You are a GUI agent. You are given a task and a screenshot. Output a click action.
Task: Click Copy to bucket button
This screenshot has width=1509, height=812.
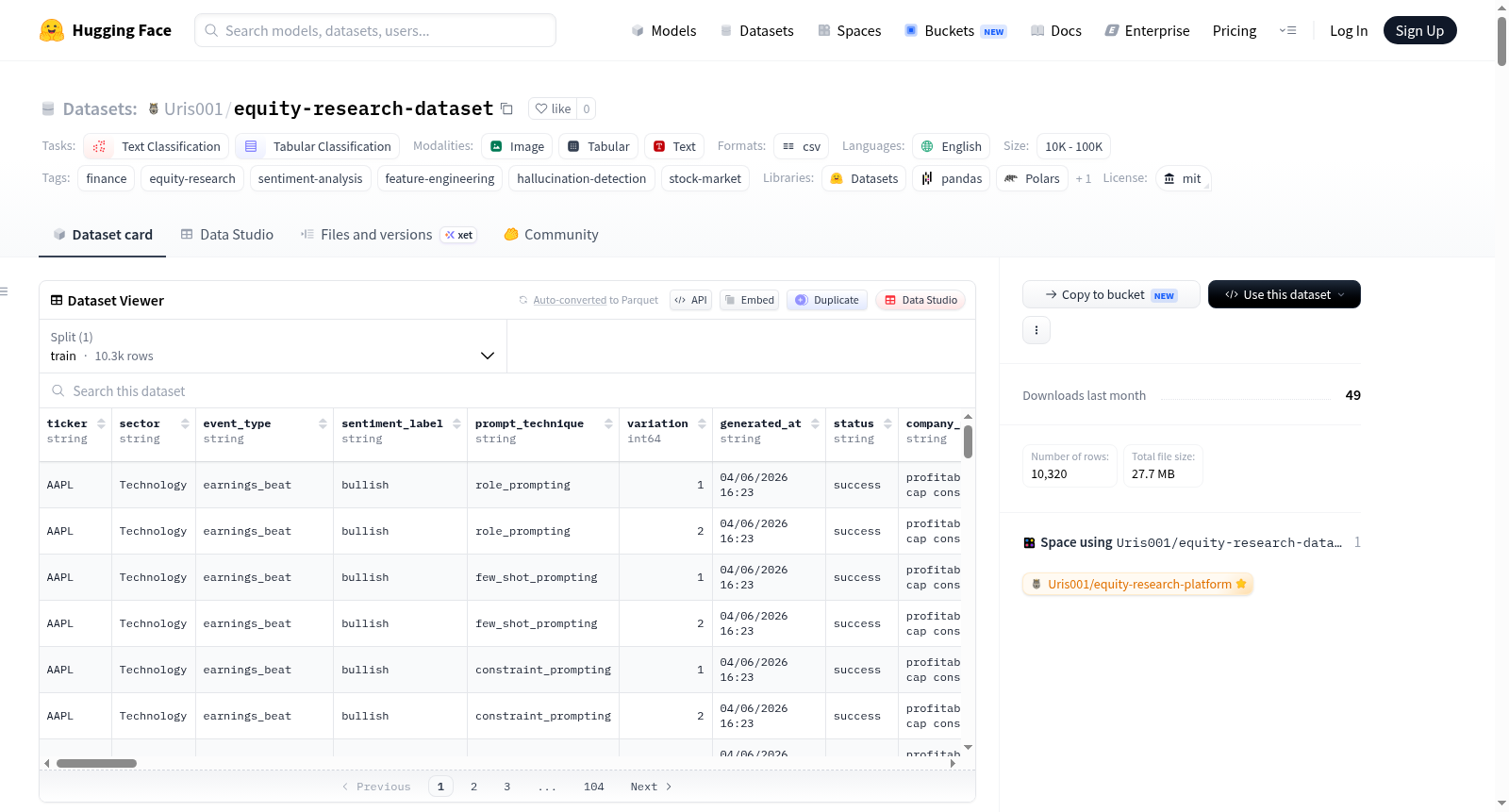coord(1111,294)
